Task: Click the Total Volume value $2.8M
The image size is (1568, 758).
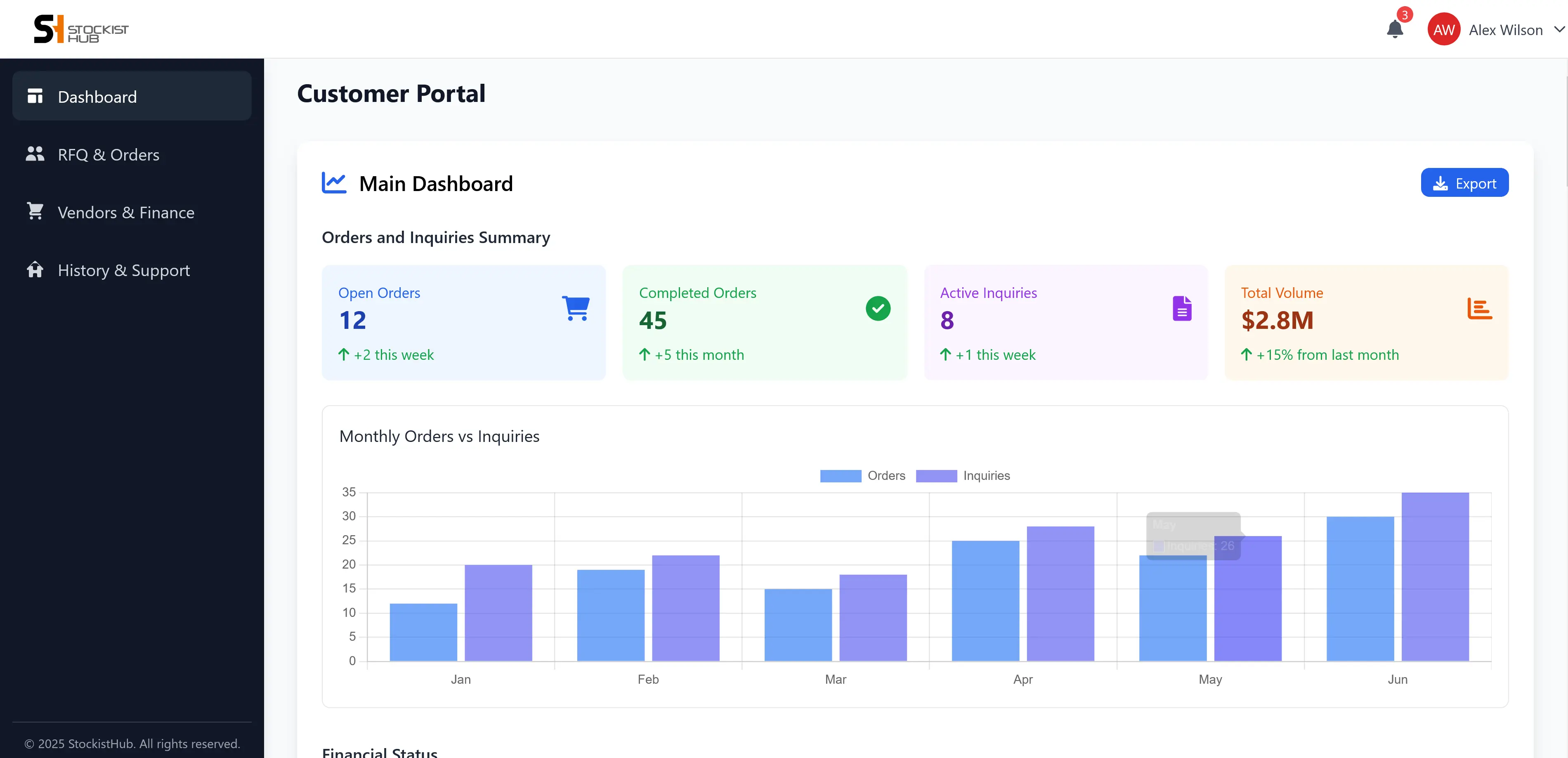Action: pos(1277,320)
